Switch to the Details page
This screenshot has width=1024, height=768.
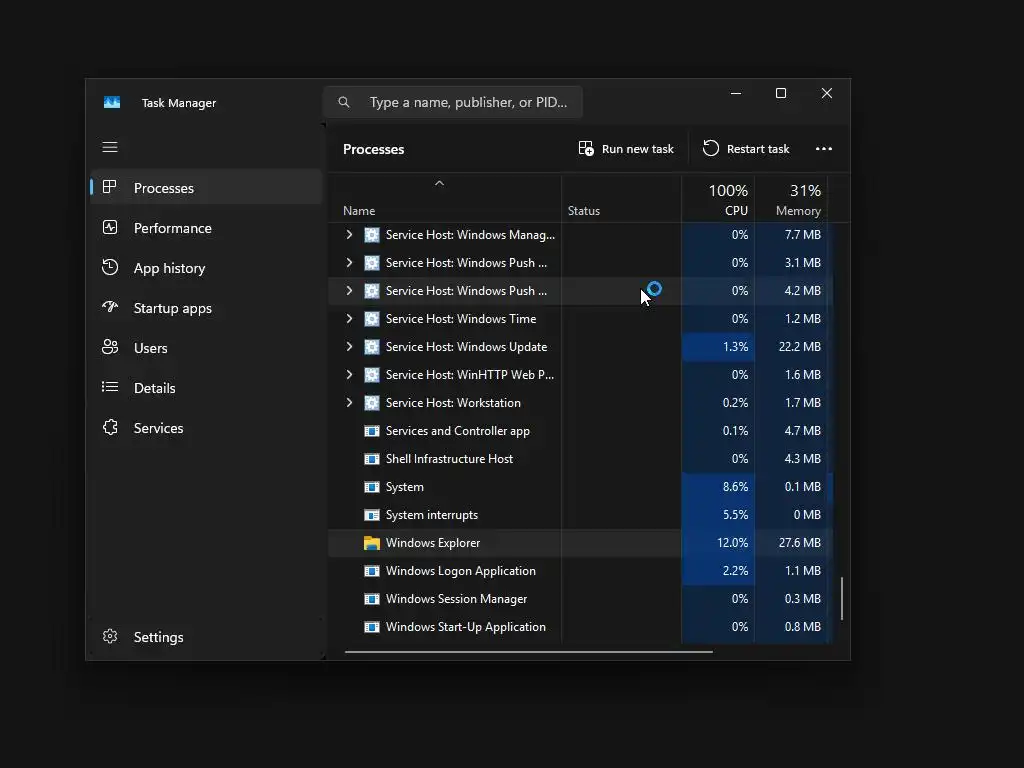pyautogui.click(x=206, y=387)
